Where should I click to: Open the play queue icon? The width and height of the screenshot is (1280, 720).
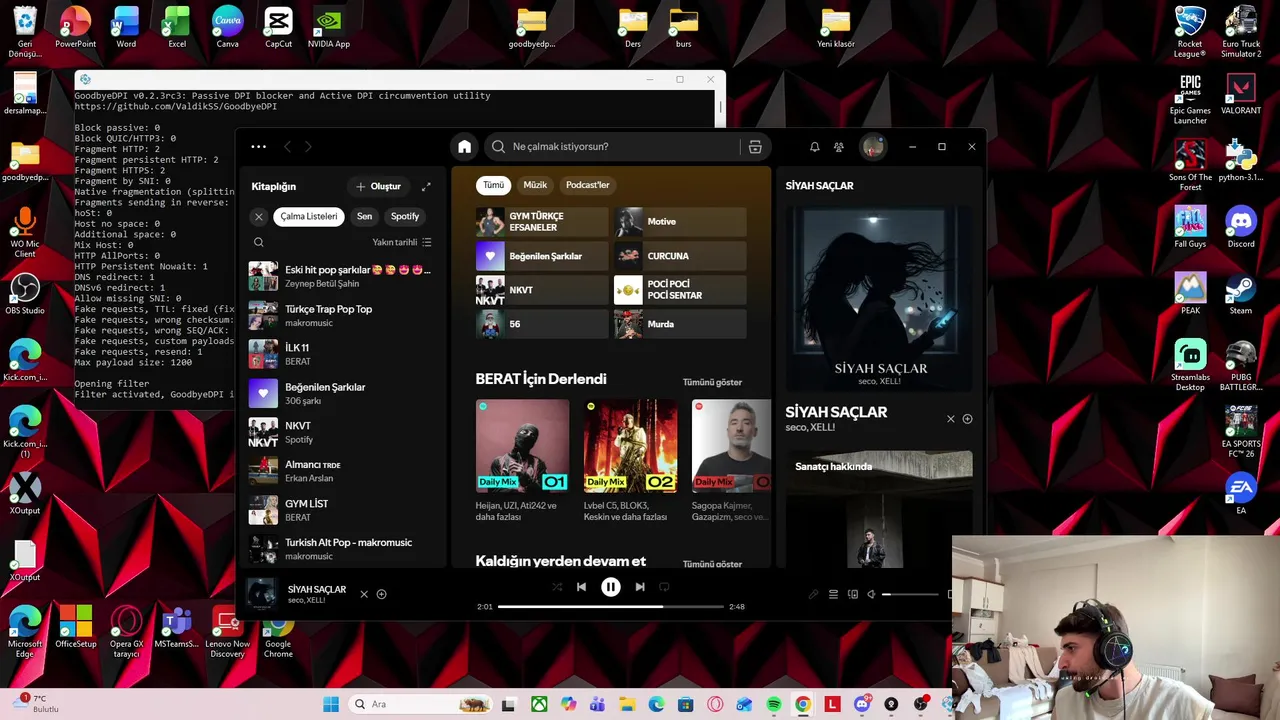(x=833, y=594)
